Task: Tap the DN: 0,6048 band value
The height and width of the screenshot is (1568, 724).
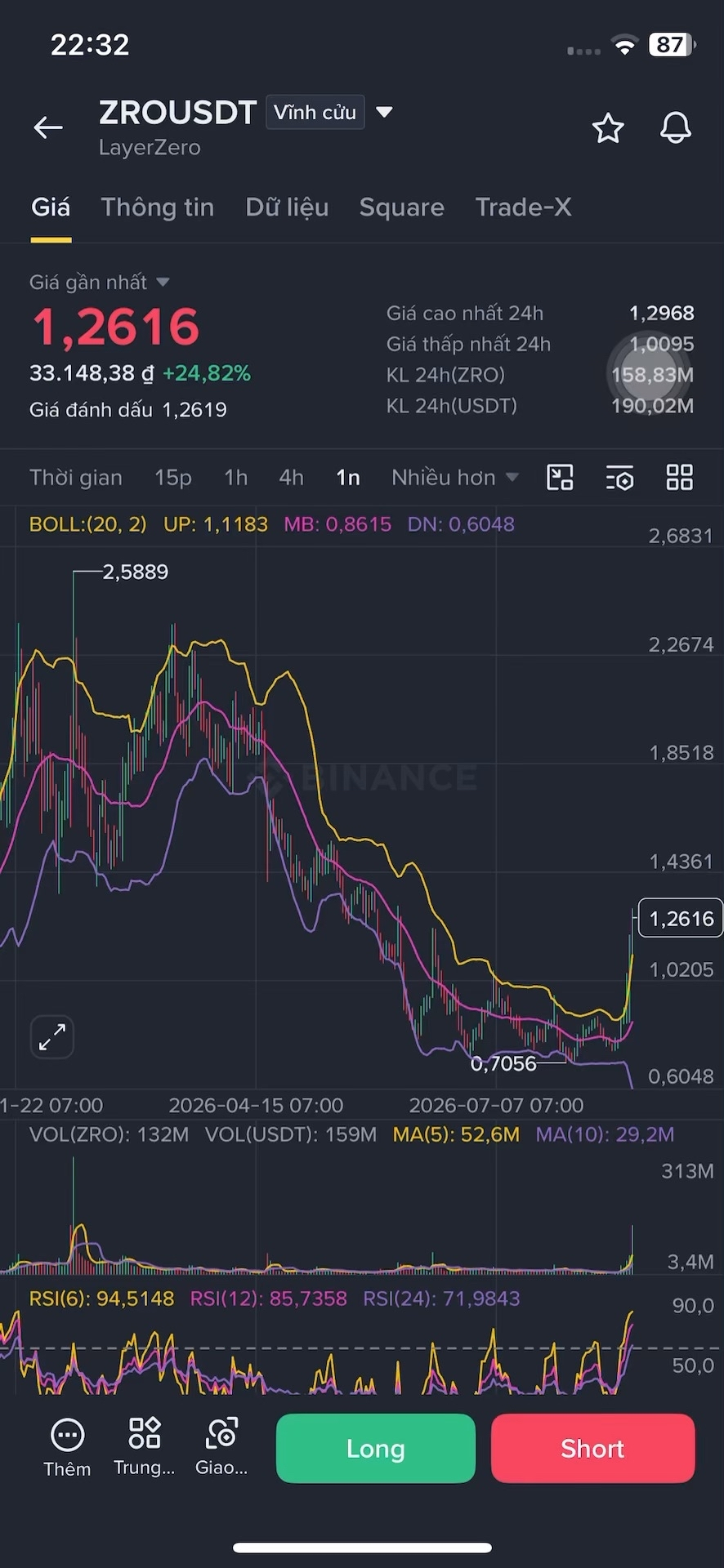Action: [461, 524]
